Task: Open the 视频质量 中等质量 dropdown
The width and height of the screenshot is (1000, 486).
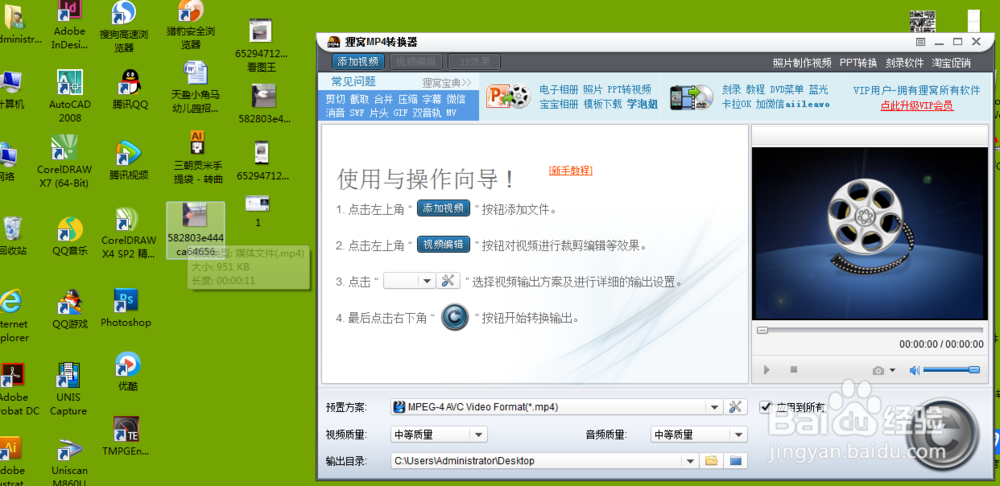Action: tap(439, 434)
